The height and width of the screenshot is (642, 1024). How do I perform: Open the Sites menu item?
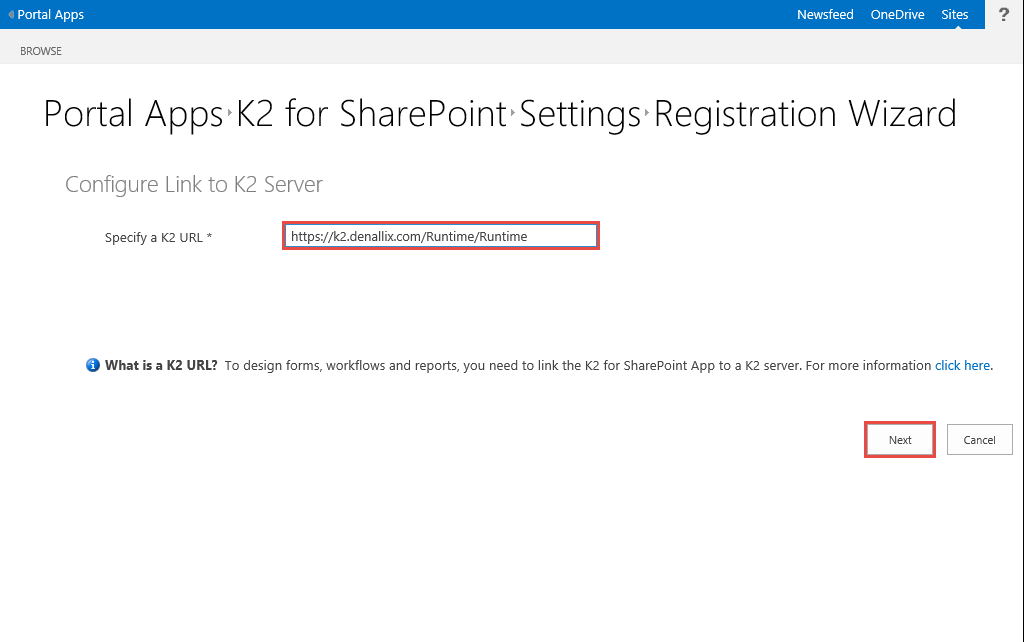tap(954, 14)
